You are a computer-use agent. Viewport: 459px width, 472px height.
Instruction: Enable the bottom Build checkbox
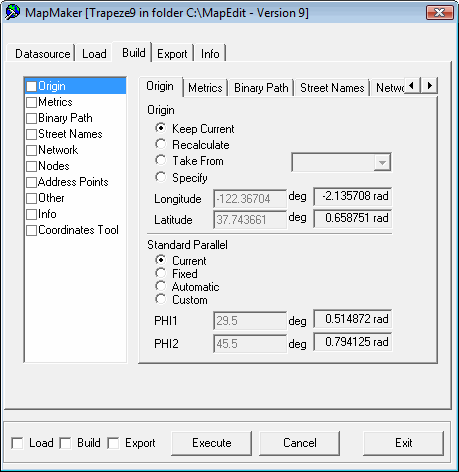pyautogui.click(x=65, y=443)
